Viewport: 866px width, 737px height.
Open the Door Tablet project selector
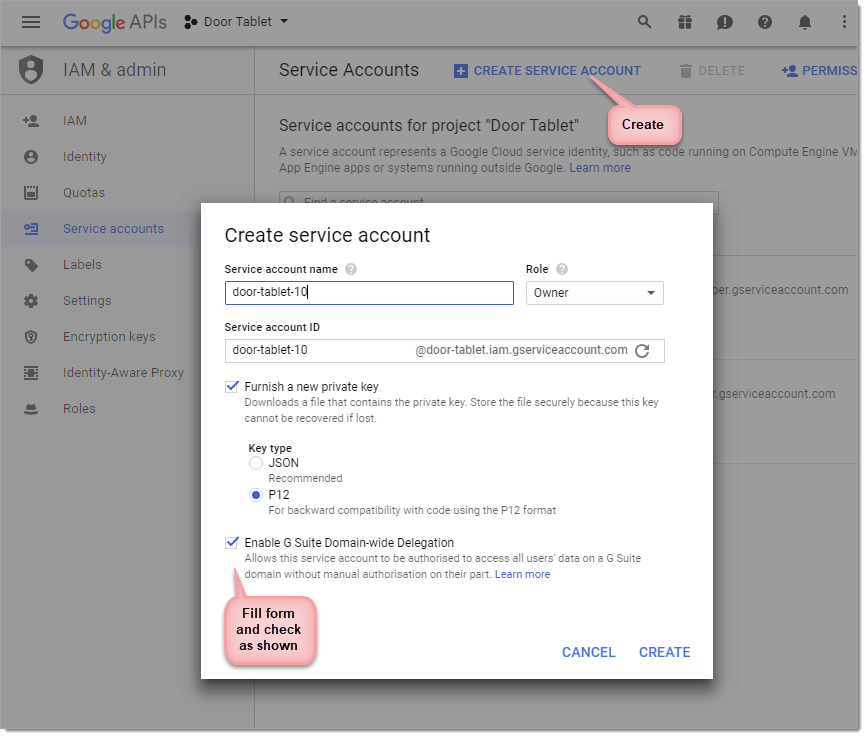237,22
